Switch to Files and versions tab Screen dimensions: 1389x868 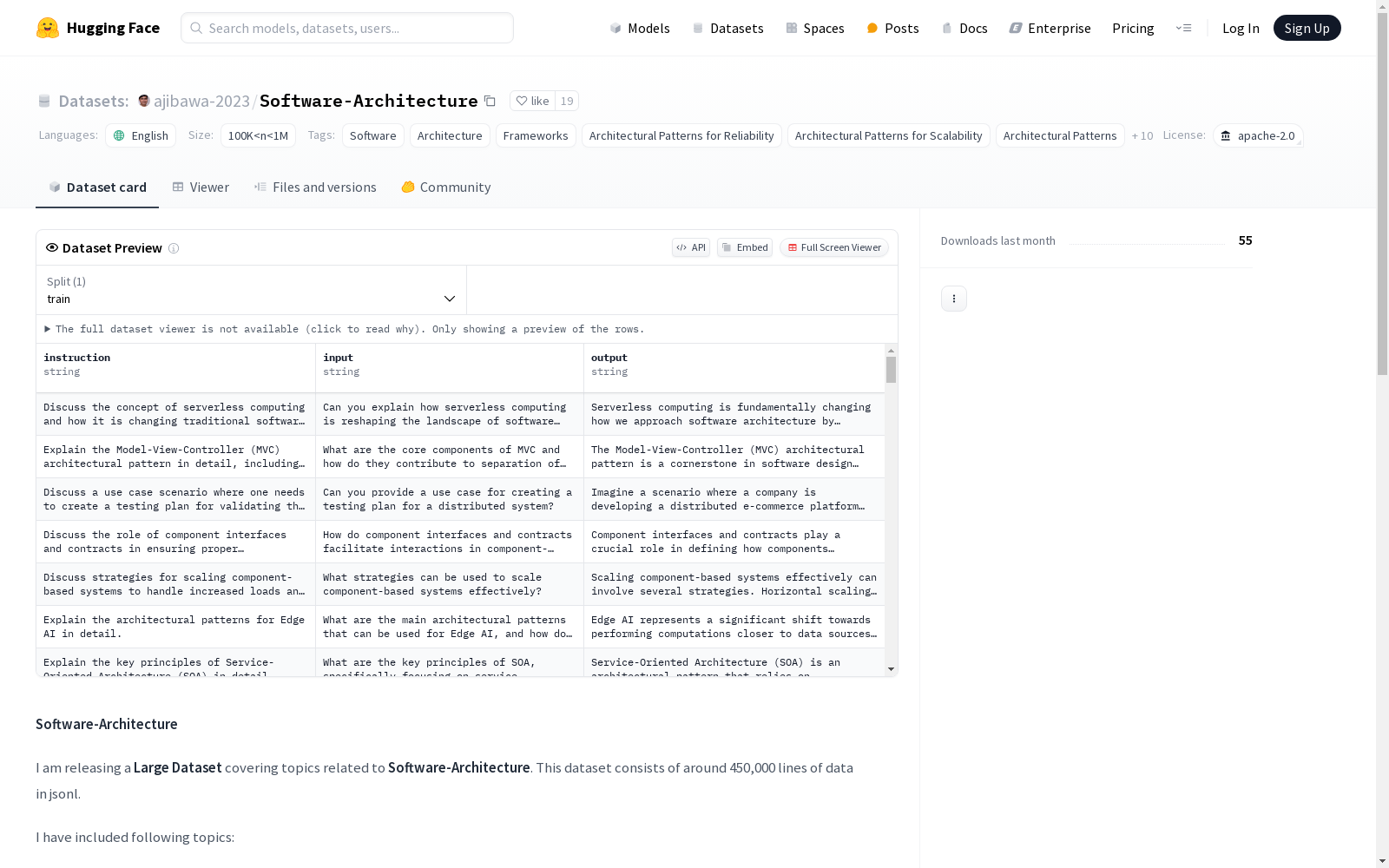[x=315, y=187]
